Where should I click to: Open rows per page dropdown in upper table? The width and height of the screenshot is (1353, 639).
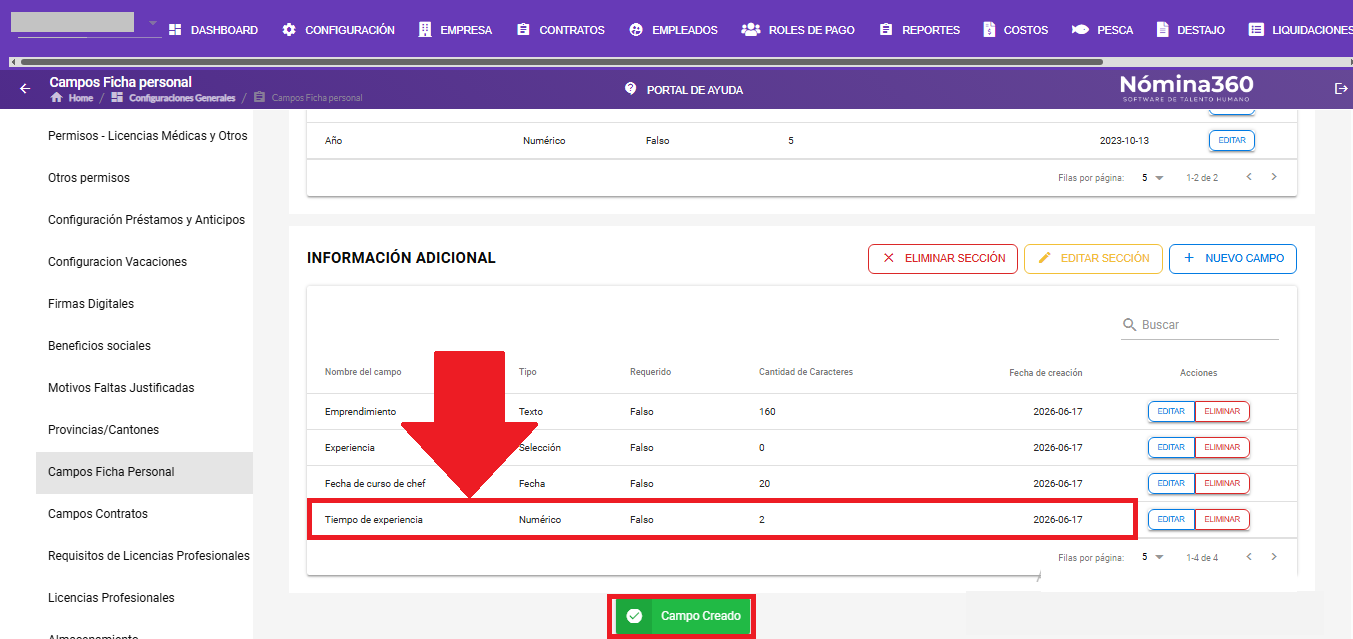click(x=1153, y=178)
